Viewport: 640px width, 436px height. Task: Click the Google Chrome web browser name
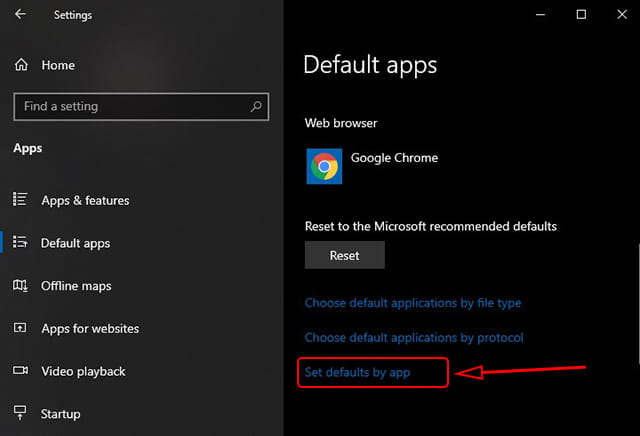click(x=394, y=158)
